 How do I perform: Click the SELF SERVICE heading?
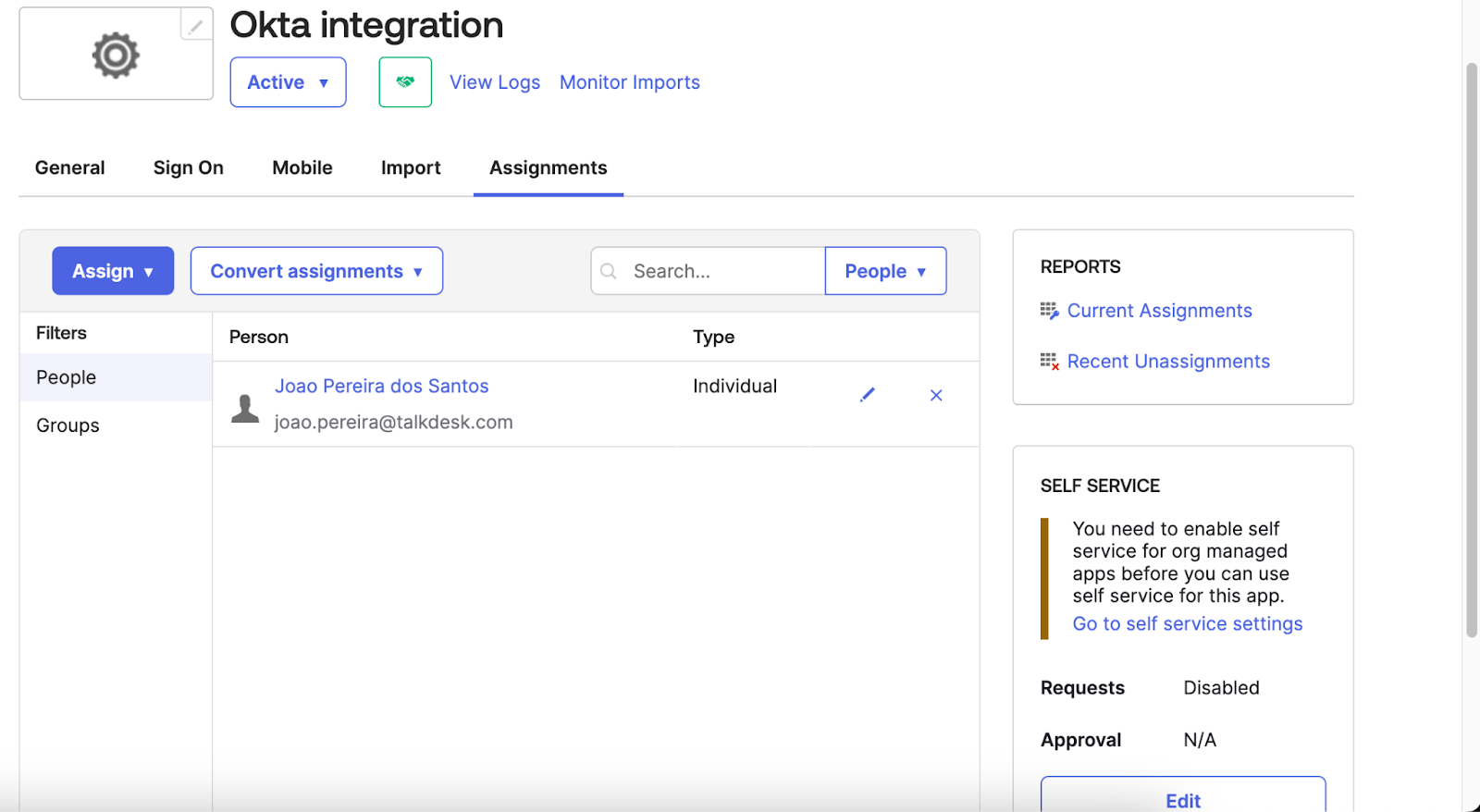1100,486
